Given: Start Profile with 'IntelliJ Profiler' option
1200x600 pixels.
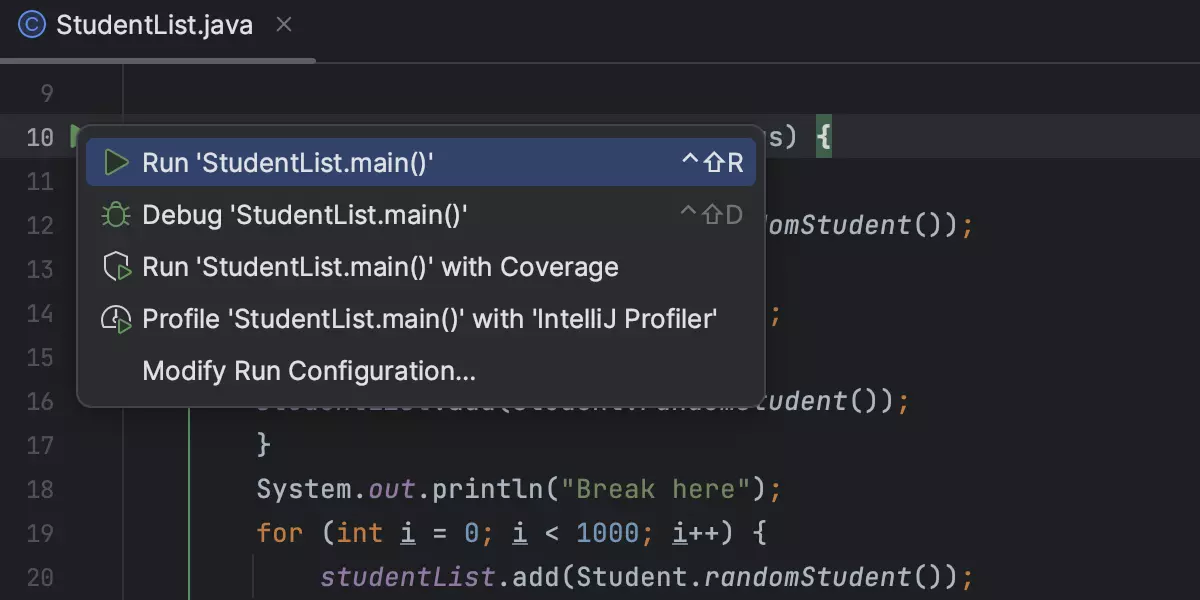Looking at the screenshot, I should (x=430, y=319).
